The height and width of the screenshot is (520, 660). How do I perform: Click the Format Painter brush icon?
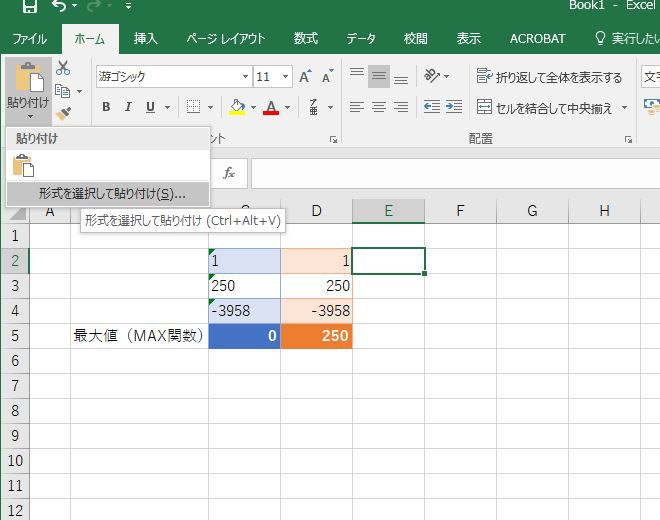tap(64, 114)
